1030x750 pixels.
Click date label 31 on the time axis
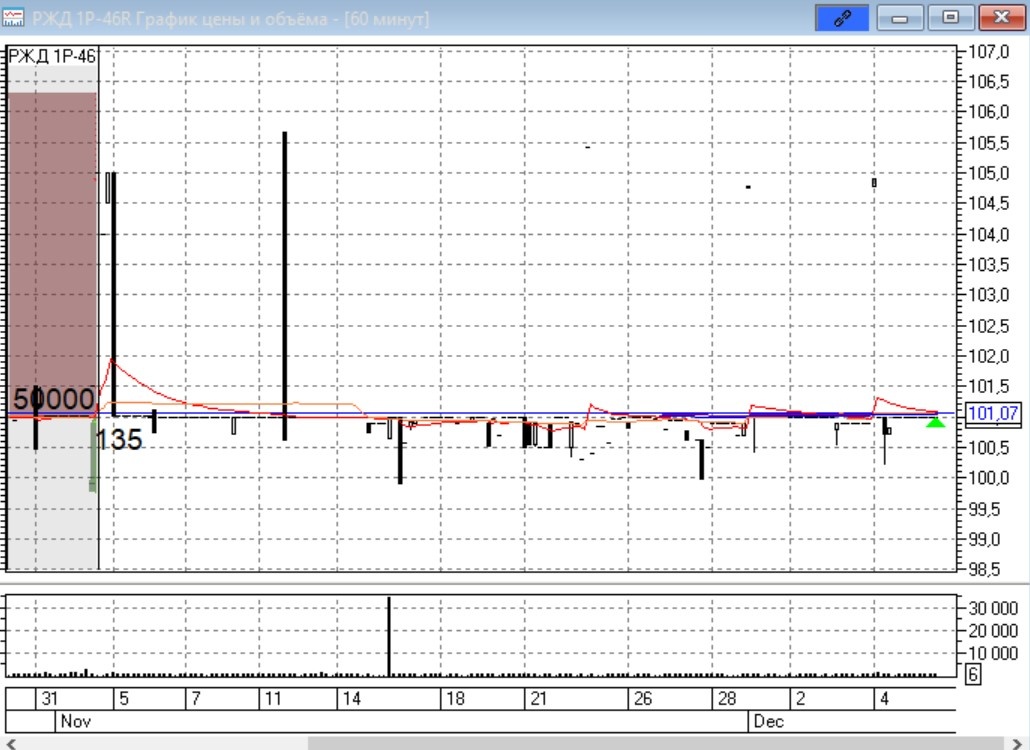(49, 698)
